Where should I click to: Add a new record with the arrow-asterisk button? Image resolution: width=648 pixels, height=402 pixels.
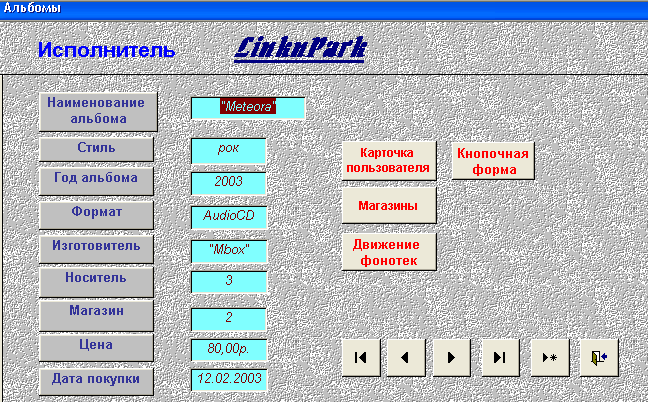click(x=550, y=357)
